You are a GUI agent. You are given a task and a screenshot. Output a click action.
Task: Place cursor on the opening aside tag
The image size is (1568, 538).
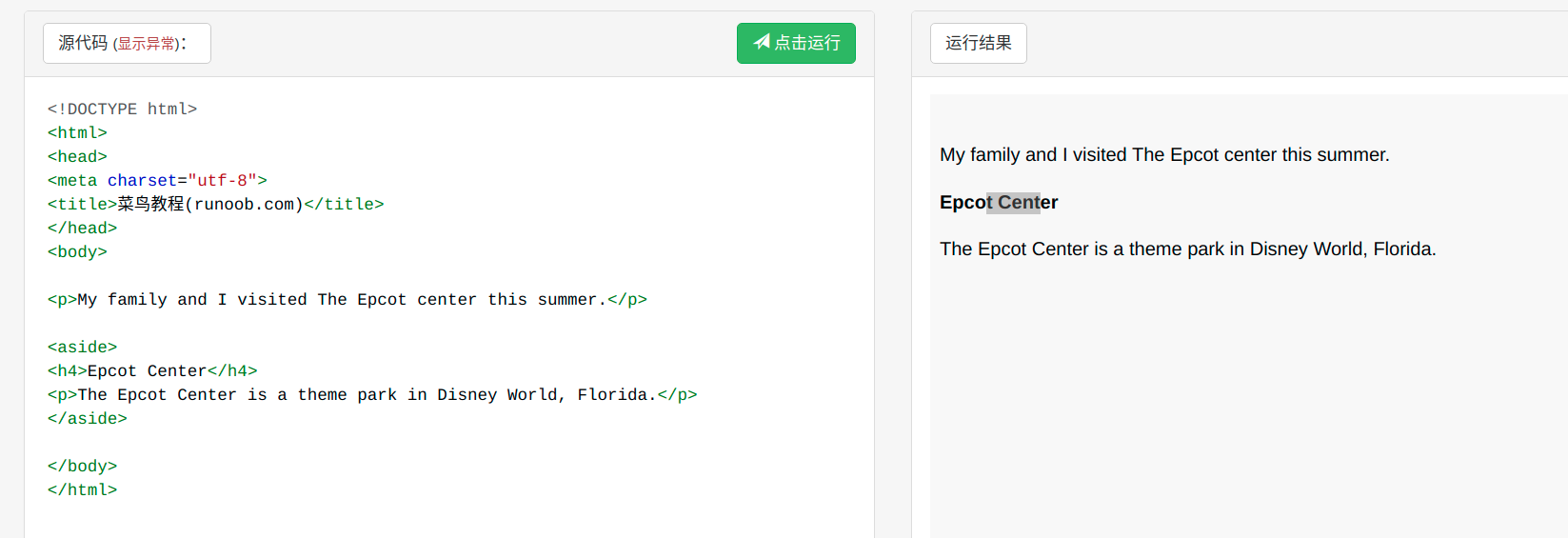pyautogui.click(x=82, y=347)
